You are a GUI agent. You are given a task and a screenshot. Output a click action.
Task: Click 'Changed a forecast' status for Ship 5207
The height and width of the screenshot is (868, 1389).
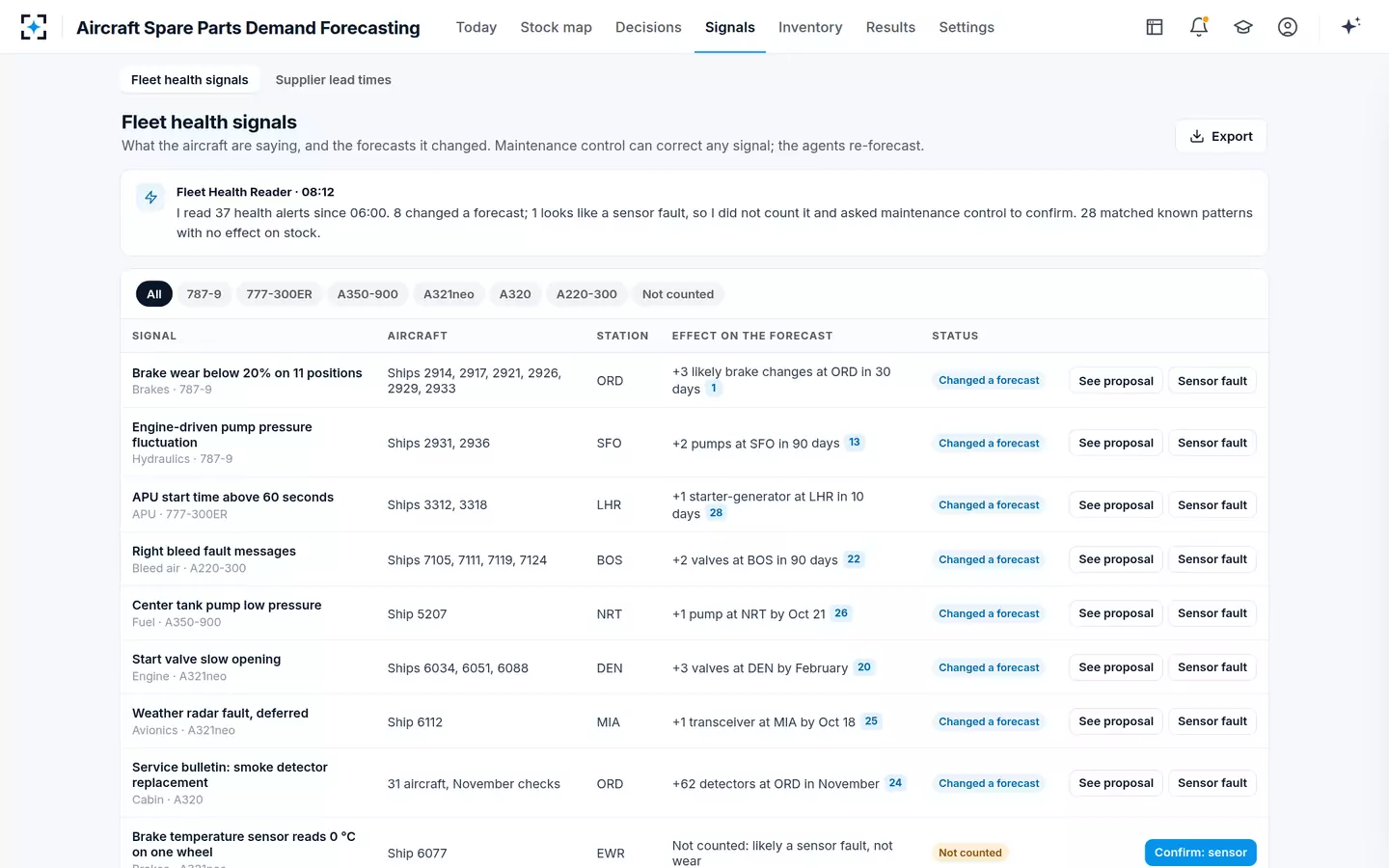(x=989, y=613)
